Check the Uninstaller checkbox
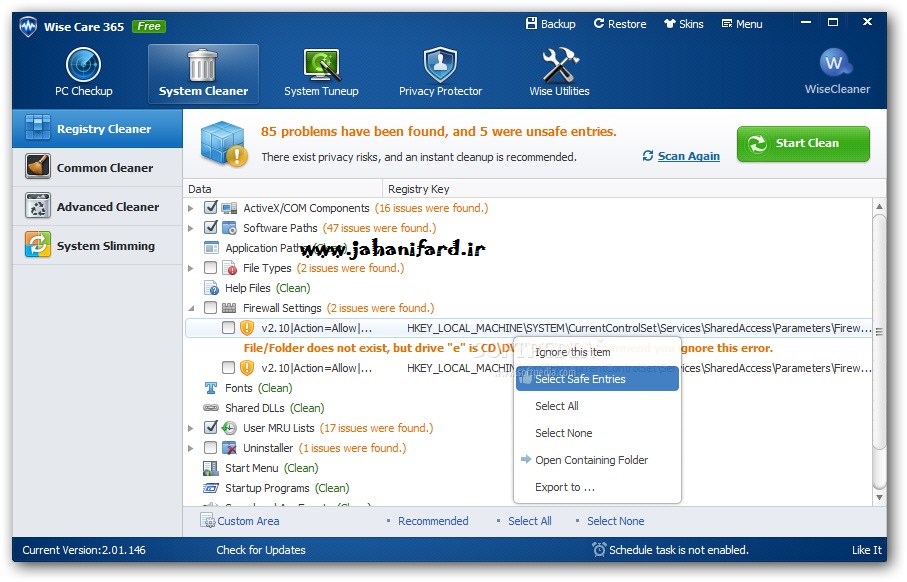This screenshot has width=907, height=582. pos(211,448)
